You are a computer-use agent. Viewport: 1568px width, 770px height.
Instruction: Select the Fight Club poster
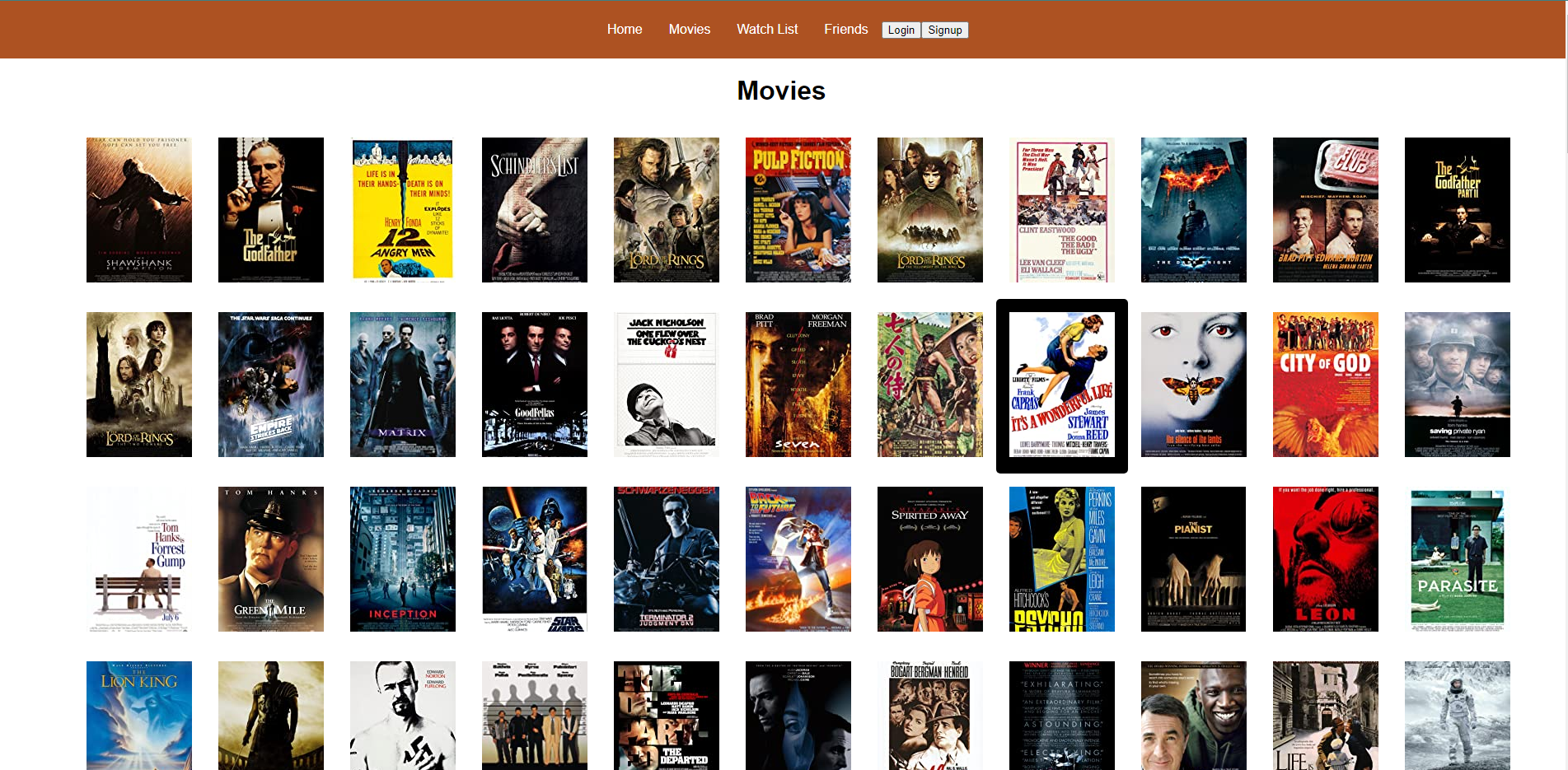click(1326, 210)
